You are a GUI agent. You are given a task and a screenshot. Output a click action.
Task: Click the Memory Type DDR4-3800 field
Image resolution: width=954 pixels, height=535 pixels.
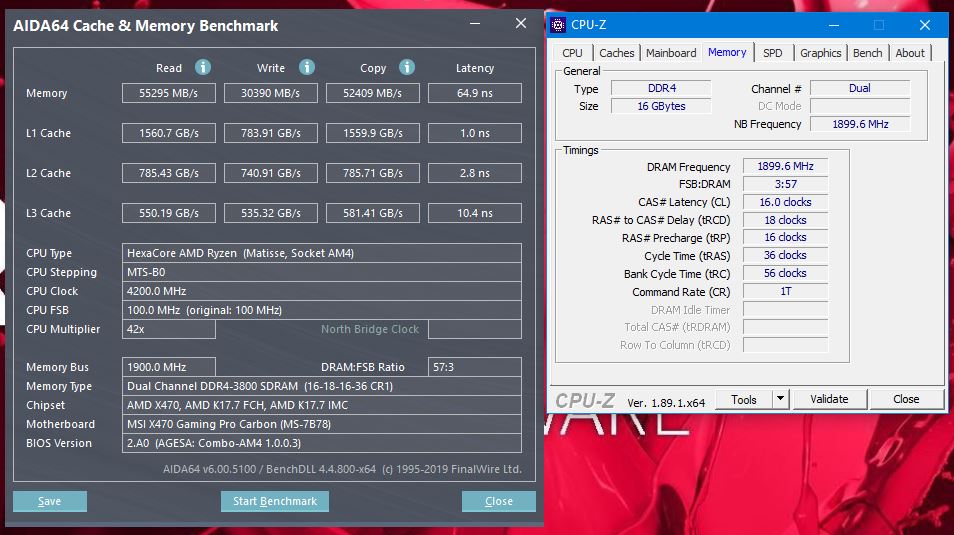pyautogui.click(x=322, y=386)
